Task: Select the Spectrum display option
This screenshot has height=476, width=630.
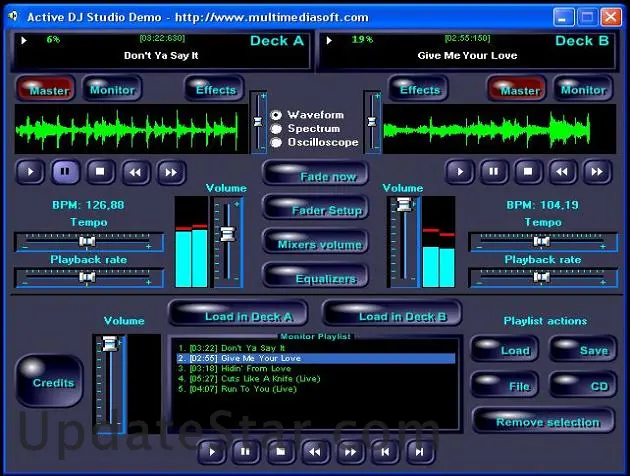Action: coord(277,129)
